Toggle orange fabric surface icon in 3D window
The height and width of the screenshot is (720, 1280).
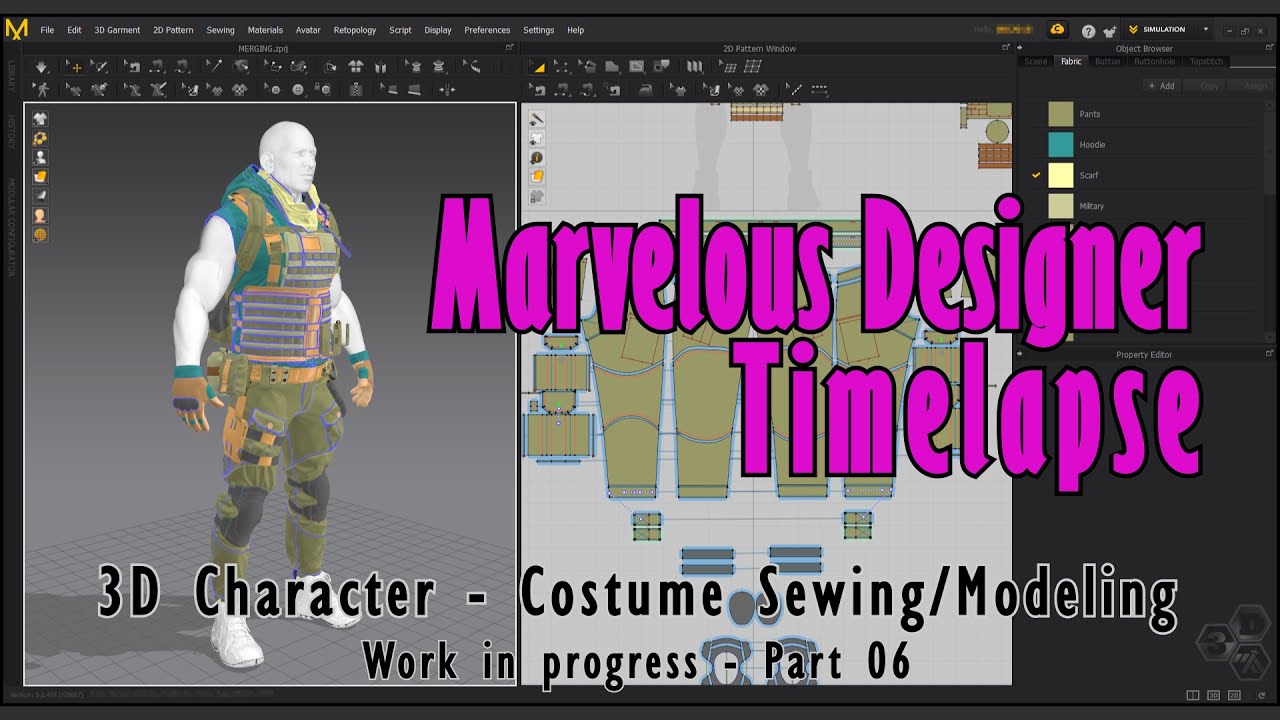click(x=40, y=176)
